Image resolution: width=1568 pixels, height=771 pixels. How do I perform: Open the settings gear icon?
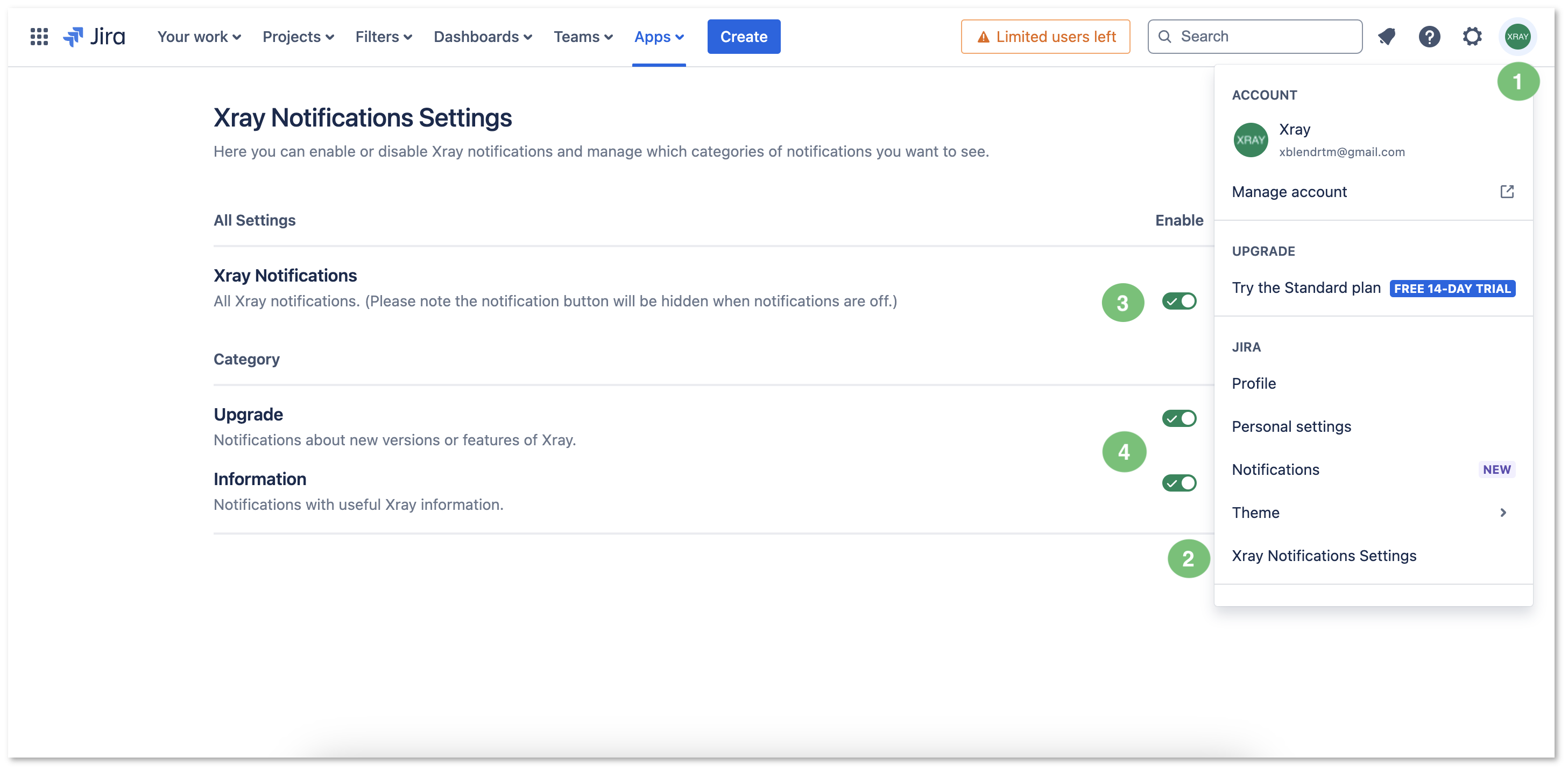pyautogui.click(x=1472, y=37)
